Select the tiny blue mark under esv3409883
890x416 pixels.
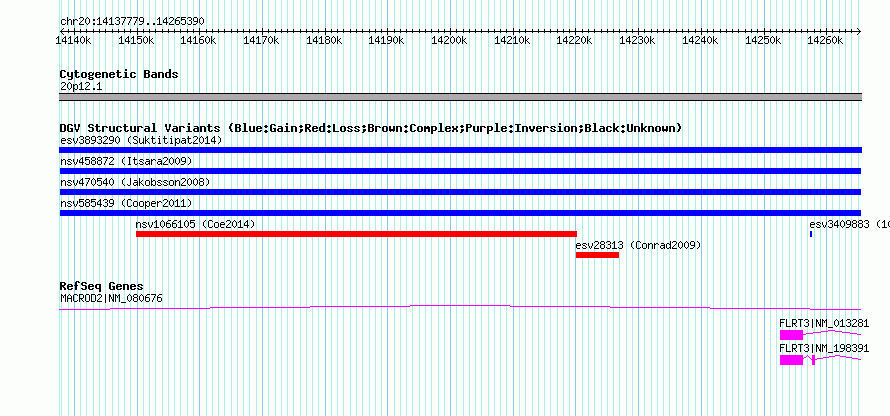click(811, 234)
